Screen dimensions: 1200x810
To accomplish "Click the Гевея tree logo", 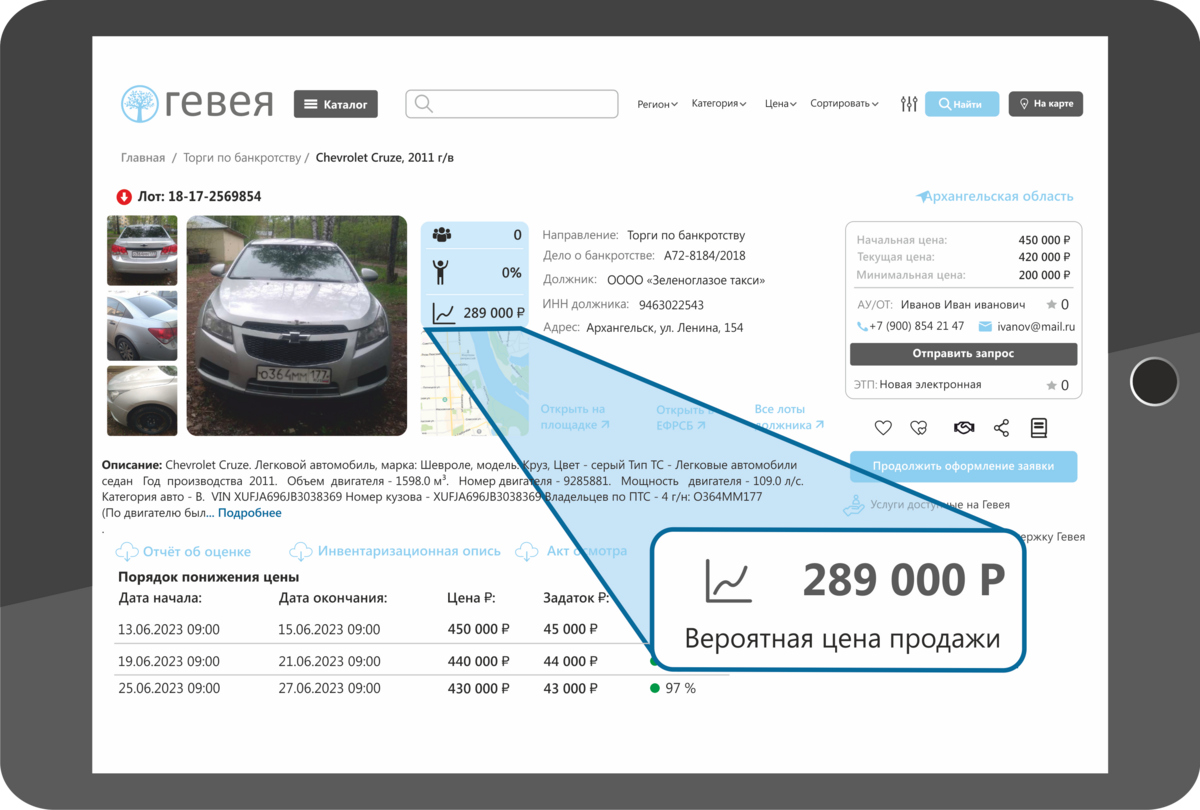I will (x=140, y=104).
